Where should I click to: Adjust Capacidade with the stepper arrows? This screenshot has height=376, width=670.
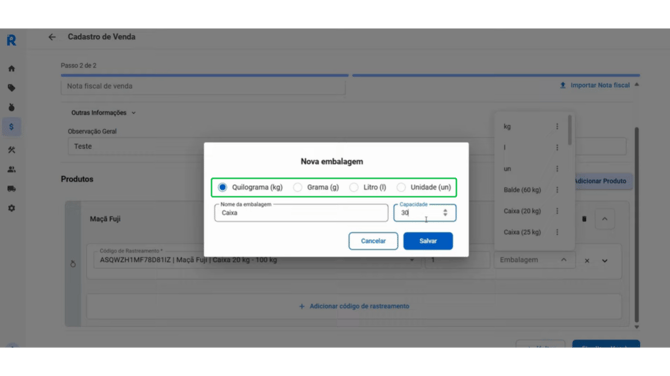[x=445, y=212]
